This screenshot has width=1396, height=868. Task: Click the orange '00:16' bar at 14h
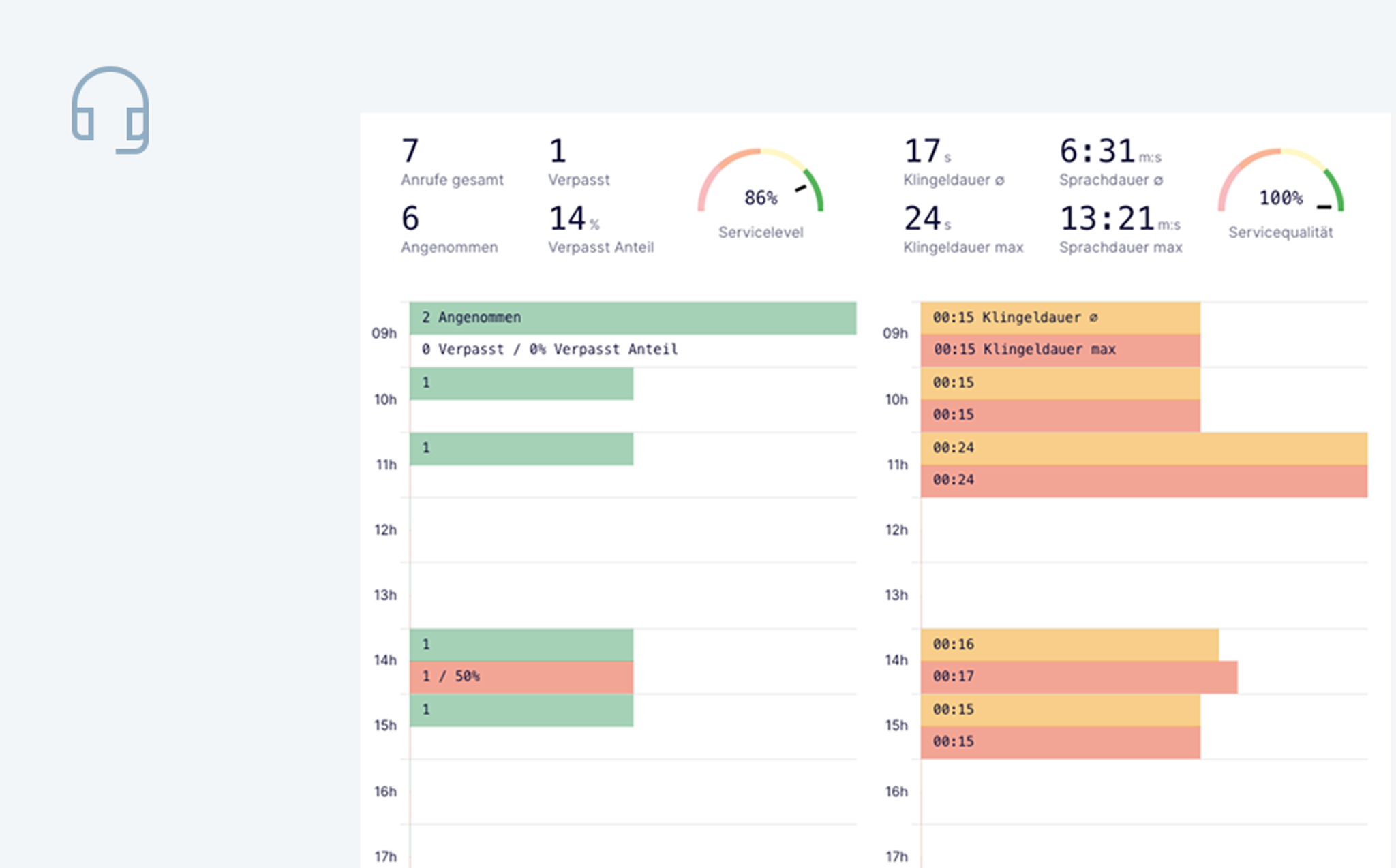coord(1069,645)
